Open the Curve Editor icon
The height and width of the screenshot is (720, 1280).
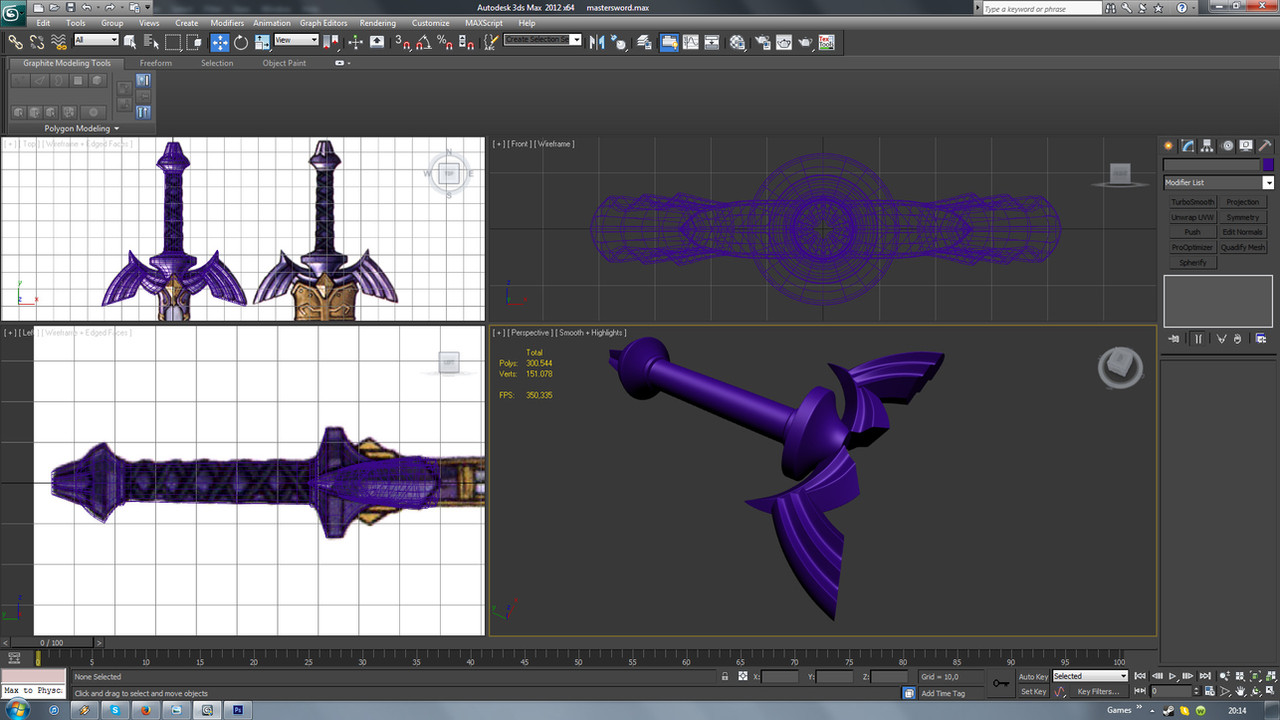pyautogui.click(x=691, y=42)
